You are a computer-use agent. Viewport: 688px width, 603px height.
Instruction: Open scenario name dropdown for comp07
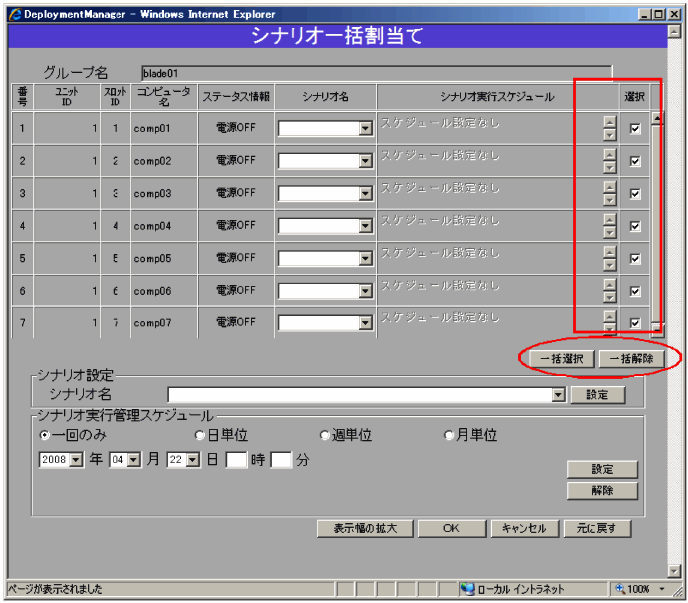tap(365, 323)
